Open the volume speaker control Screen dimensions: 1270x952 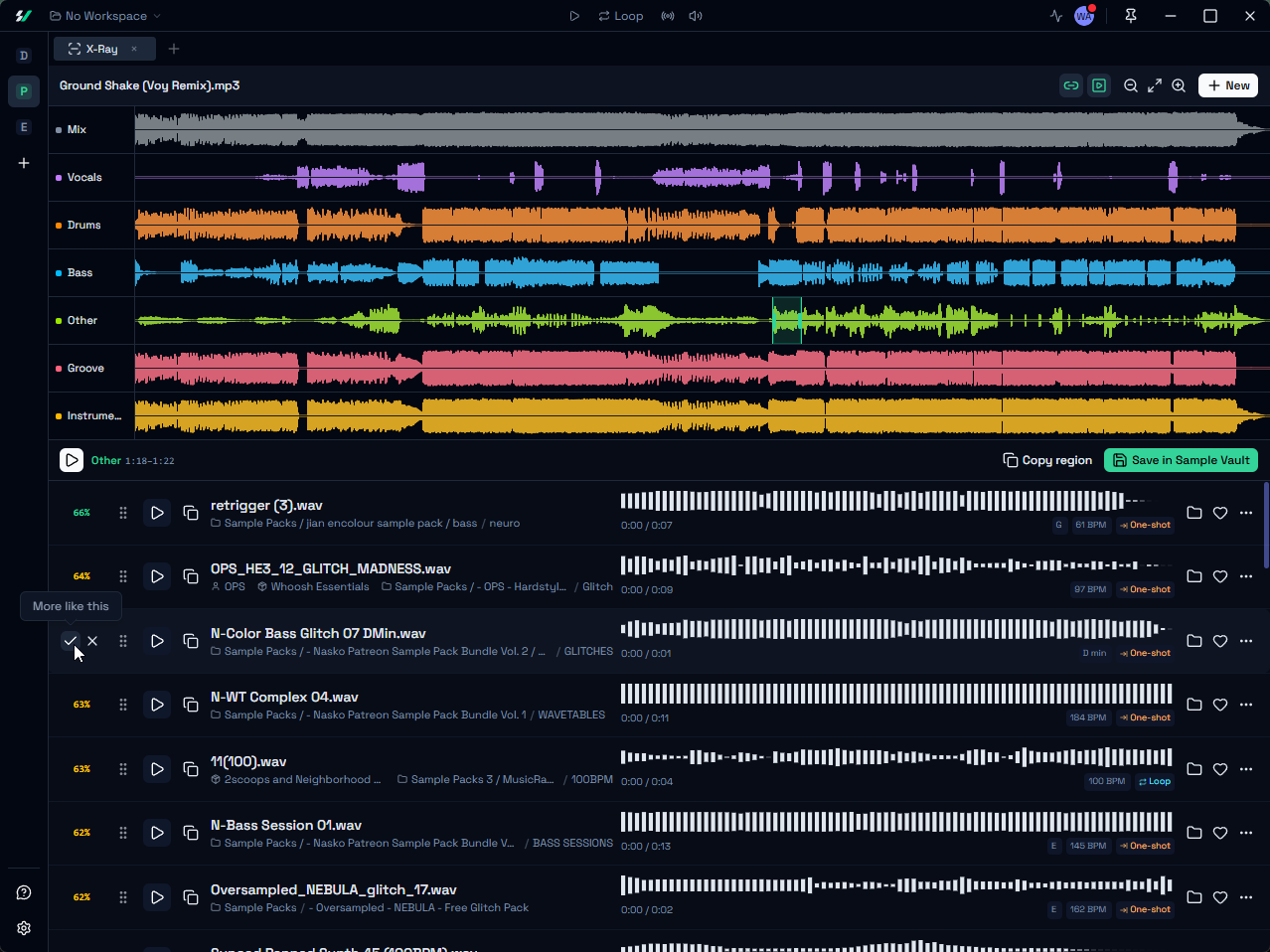pos(696,16)
